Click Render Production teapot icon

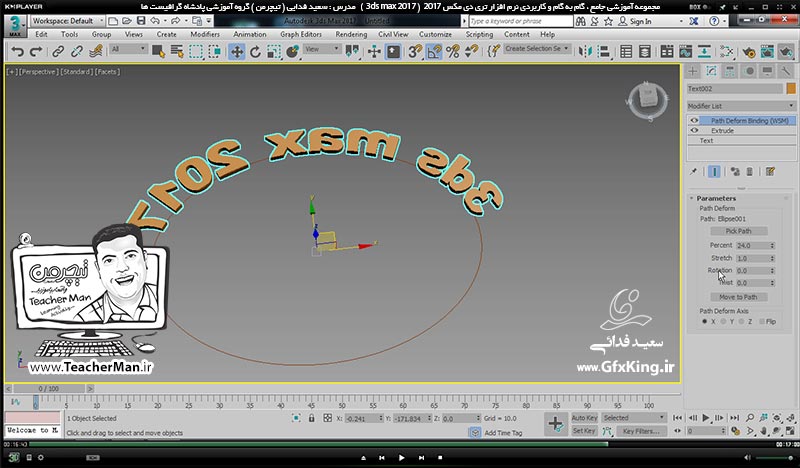[x=786, y=52]
